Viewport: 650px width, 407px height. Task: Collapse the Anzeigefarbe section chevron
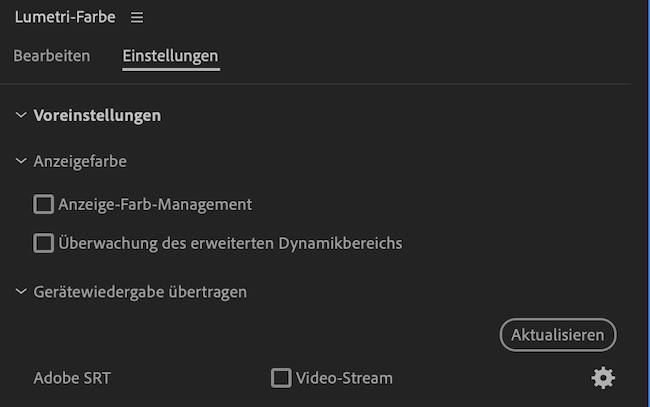pos(21,160)
